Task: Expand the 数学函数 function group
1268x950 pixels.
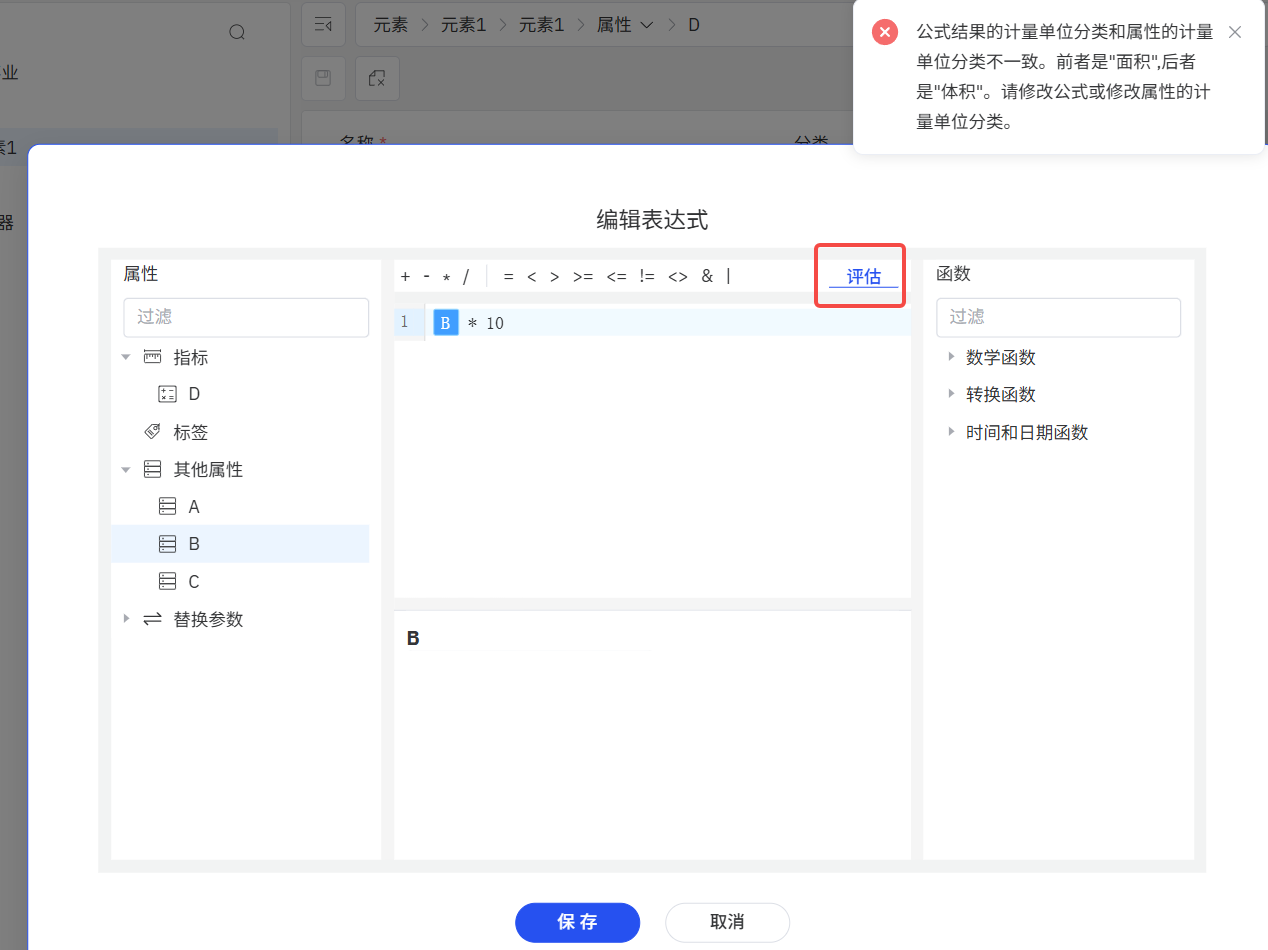Action: pos(950,357)
